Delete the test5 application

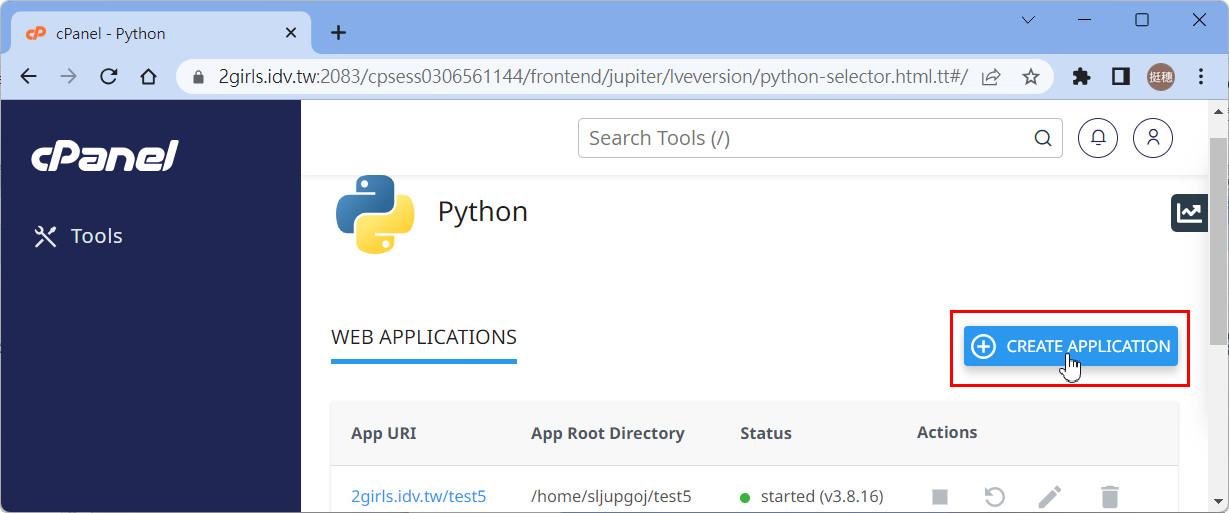coord(1109,496)
